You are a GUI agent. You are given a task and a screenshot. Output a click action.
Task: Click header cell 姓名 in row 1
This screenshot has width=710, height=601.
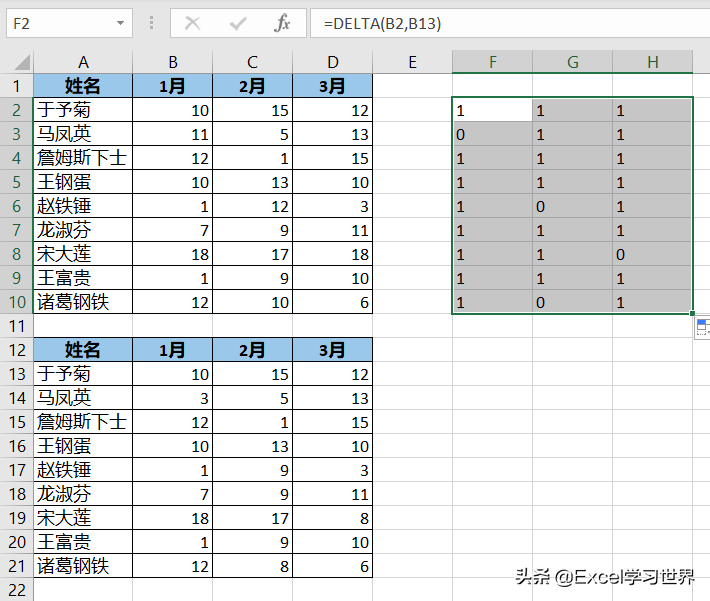[83, 86]
